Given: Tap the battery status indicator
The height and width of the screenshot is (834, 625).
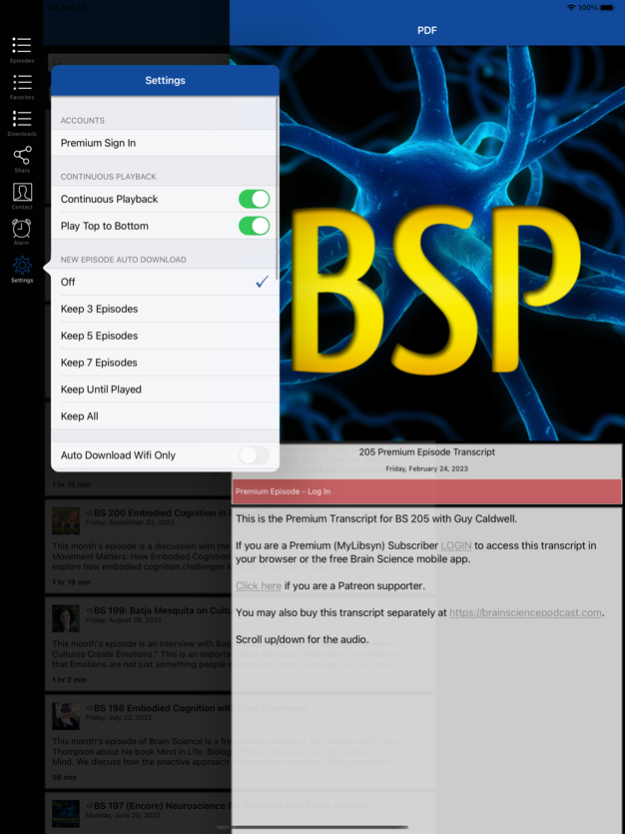Looking at the screenshot, I should coord(606,7).
